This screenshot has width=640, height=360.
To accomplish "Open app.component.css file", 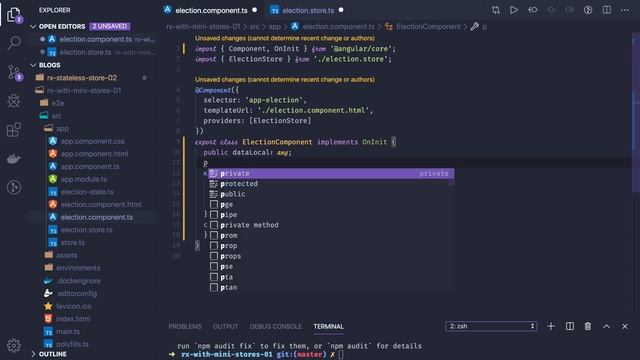I will (x=92, y=141).
